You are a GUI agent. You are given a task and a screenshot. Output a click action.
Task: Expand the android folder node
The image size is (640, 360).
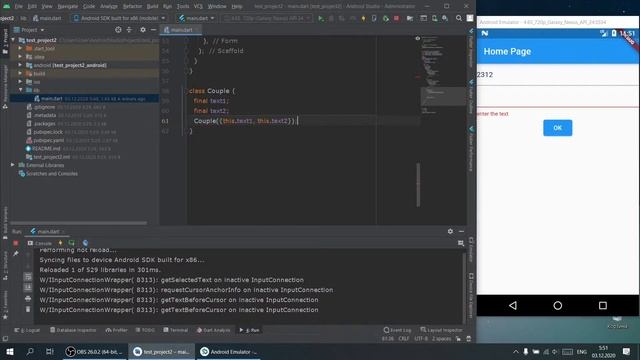(x=20, y=65)
